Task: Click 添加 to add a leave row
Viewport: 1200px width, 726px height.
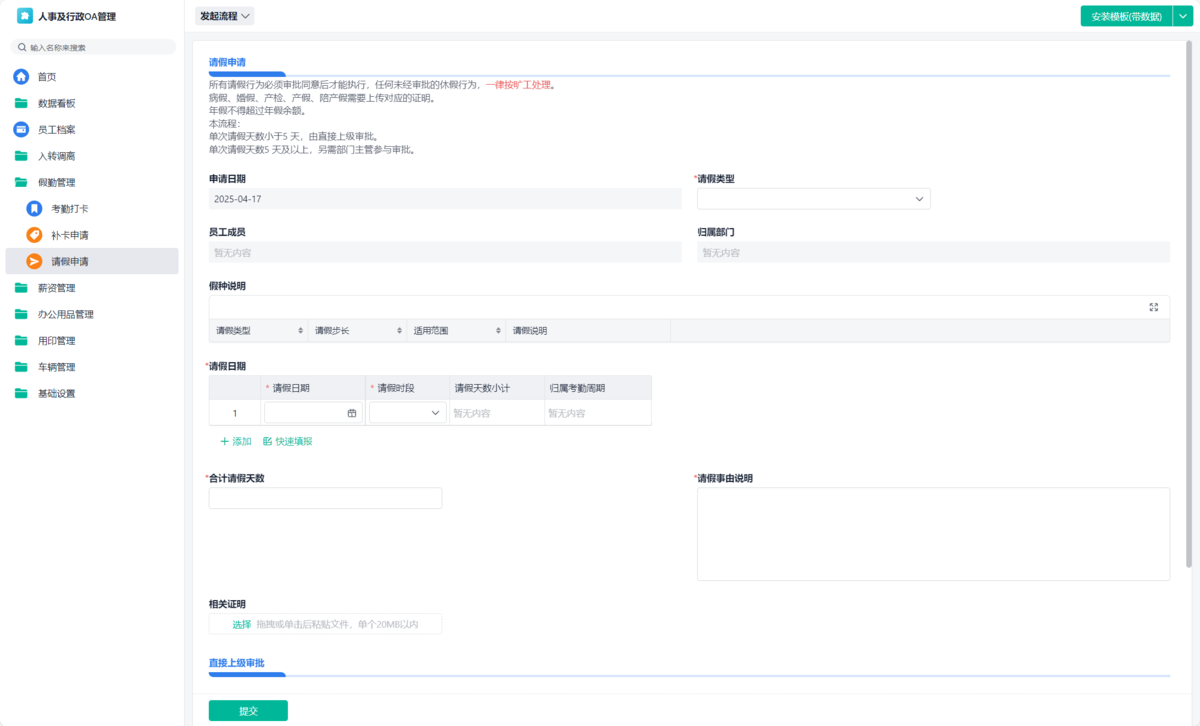Action: [x=236, y=441]
